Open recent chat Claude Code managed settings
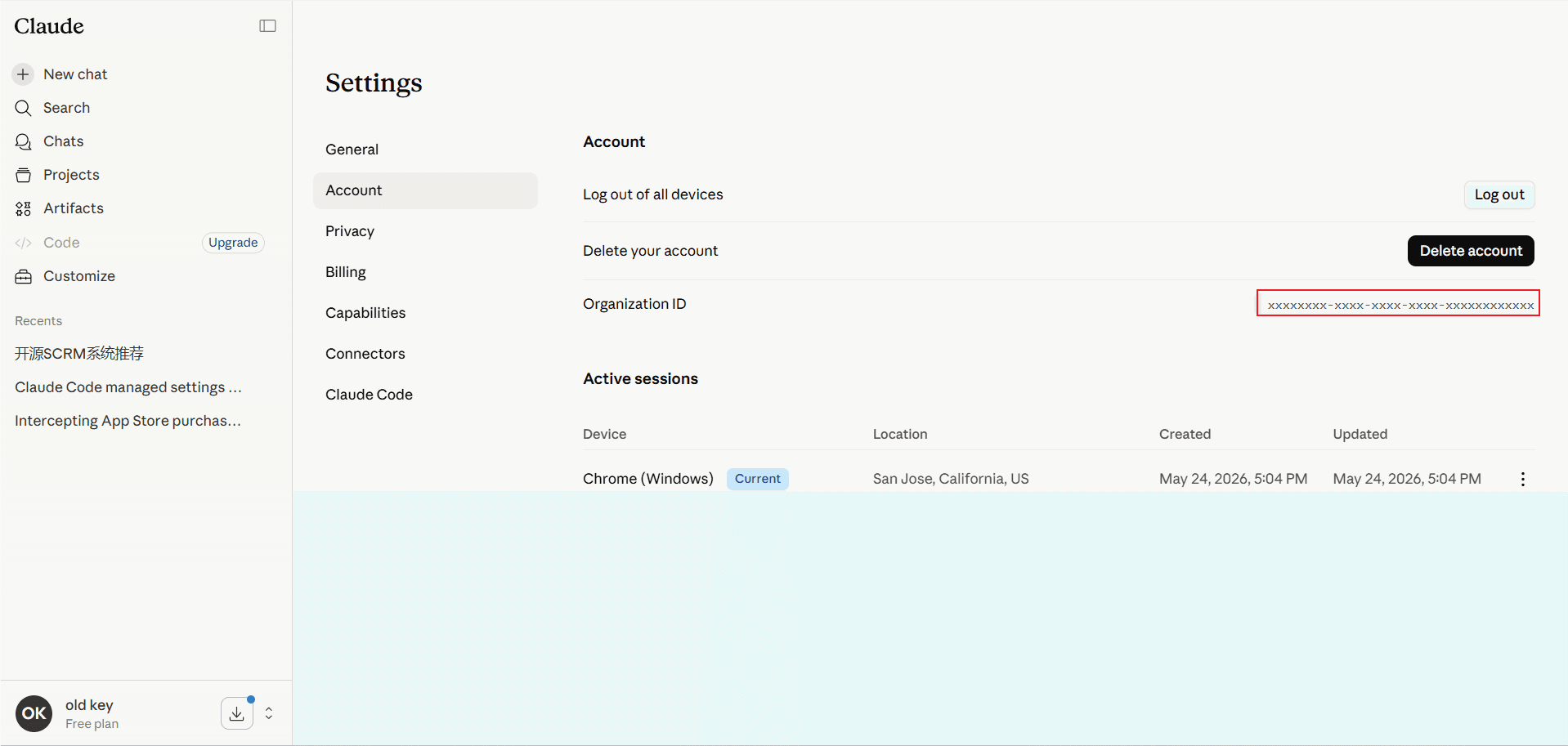 click(128, 387)
